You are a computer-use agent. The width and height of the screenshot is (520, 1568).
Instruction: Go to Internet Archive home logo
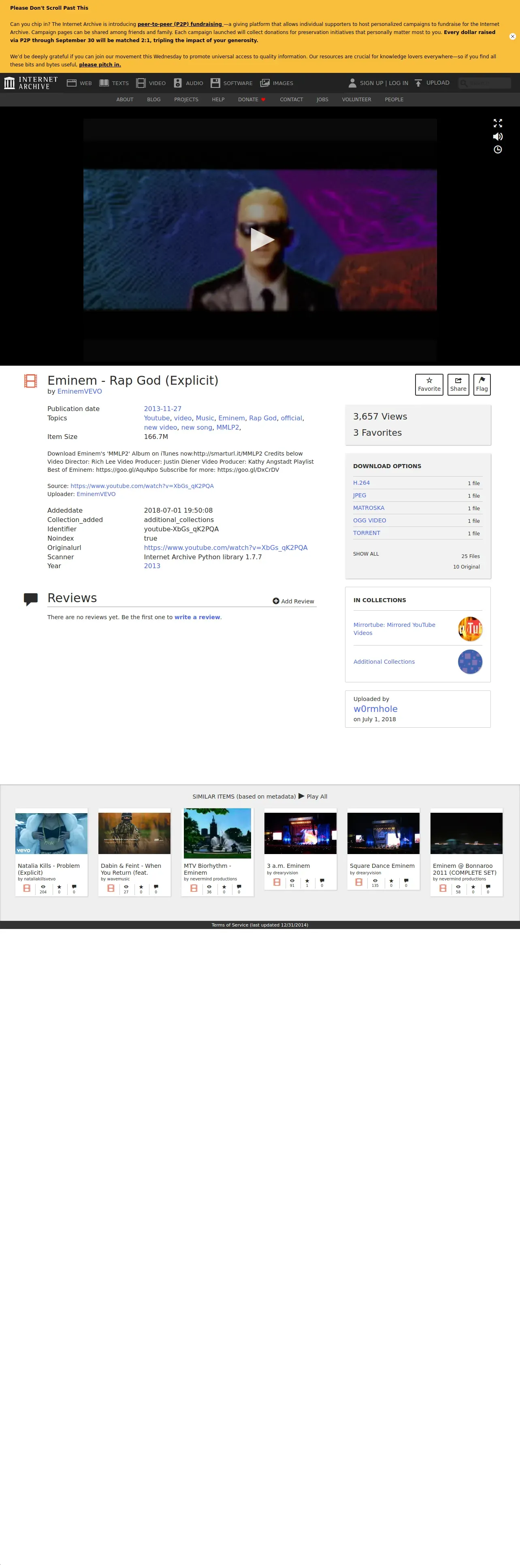(30, 83)
